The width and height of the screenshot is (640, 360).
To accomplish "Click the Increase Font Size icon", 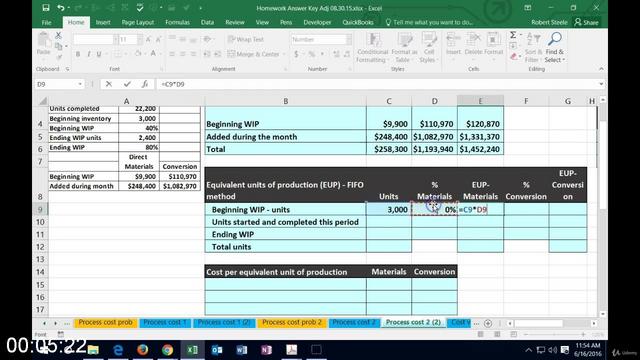I will click(148, 40).
